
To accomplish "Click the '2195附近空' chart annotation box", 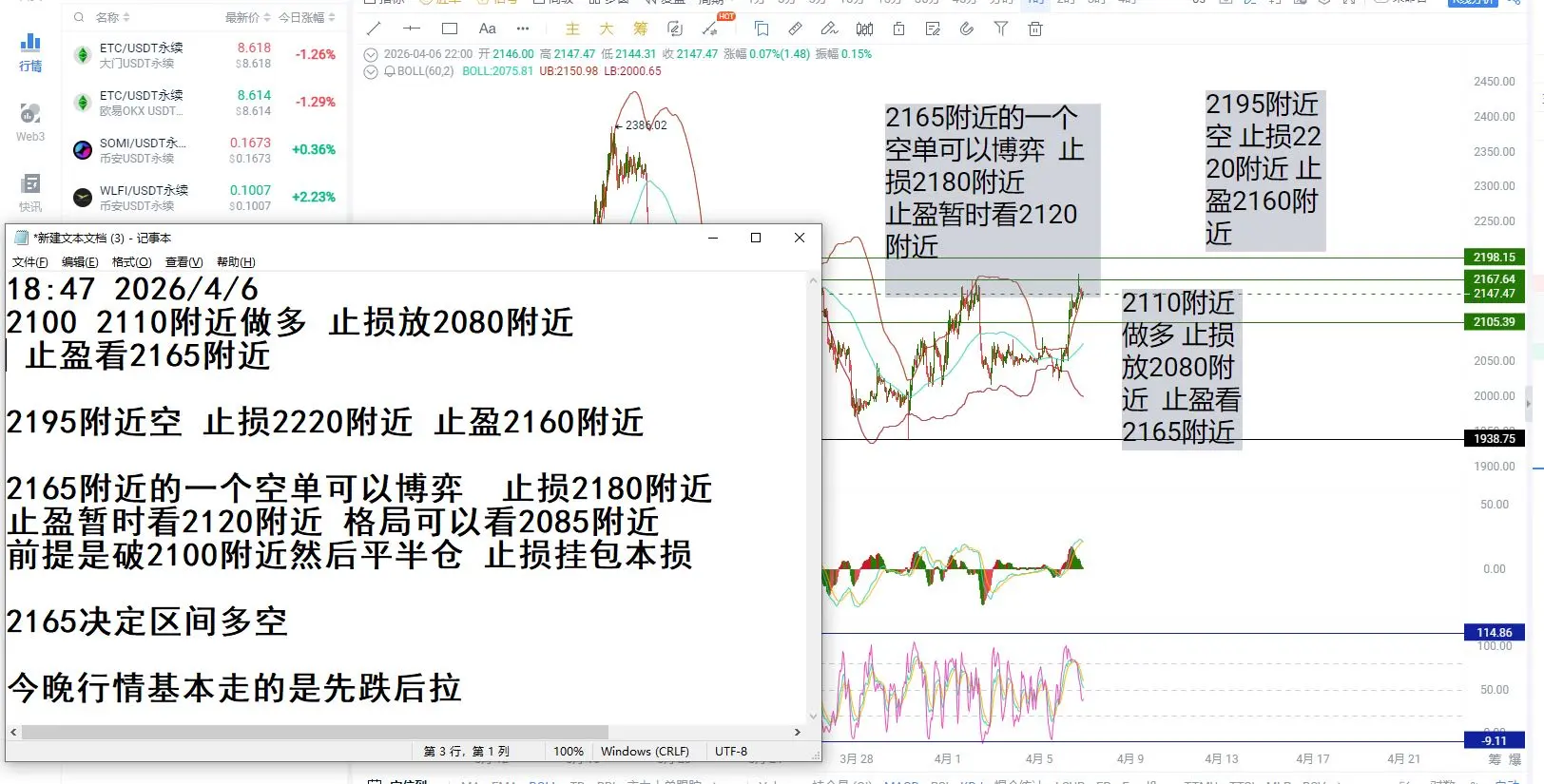I will [x=1264, y=170].
